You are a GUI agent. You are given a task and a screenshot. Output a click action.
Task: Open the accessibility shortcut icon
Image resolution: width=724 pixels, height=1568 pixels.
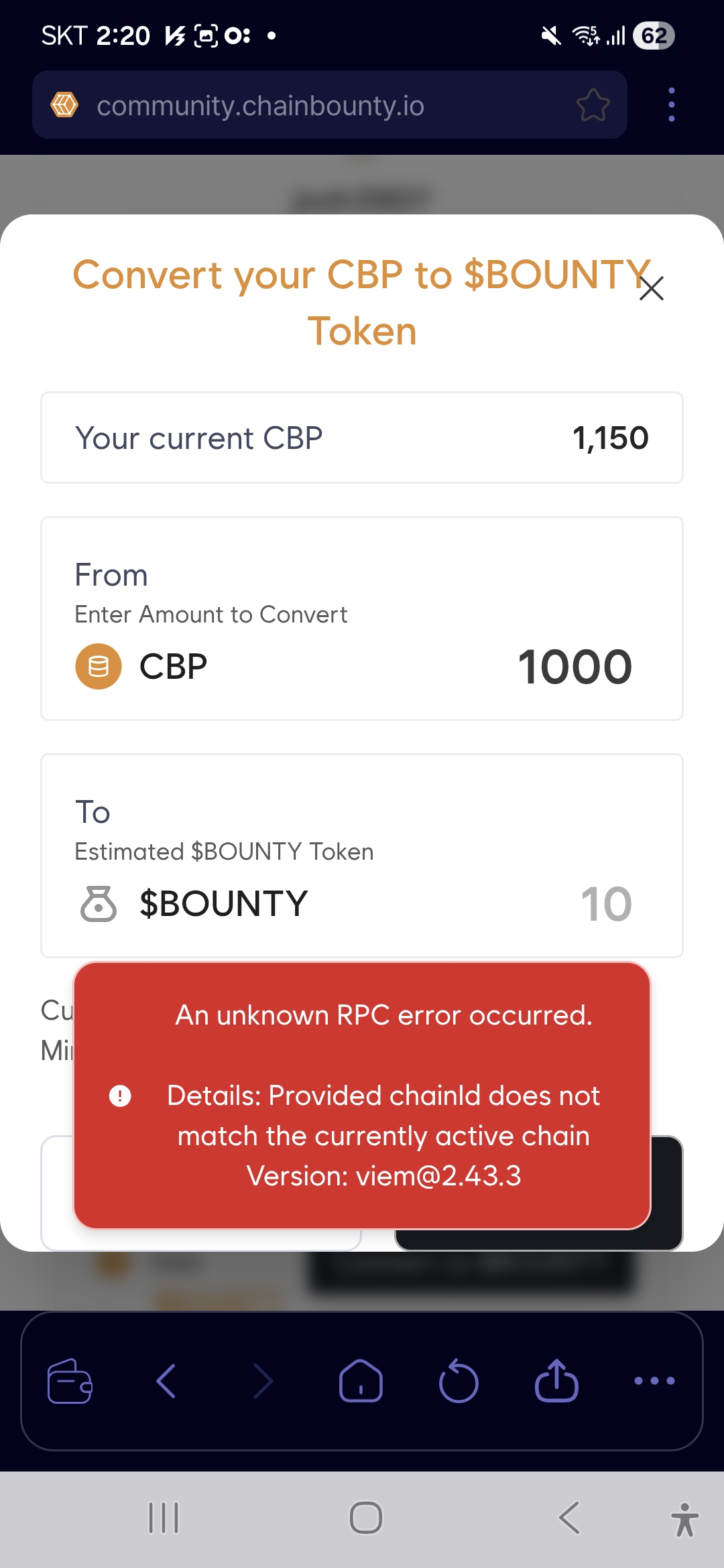(x=684, y=1519)
